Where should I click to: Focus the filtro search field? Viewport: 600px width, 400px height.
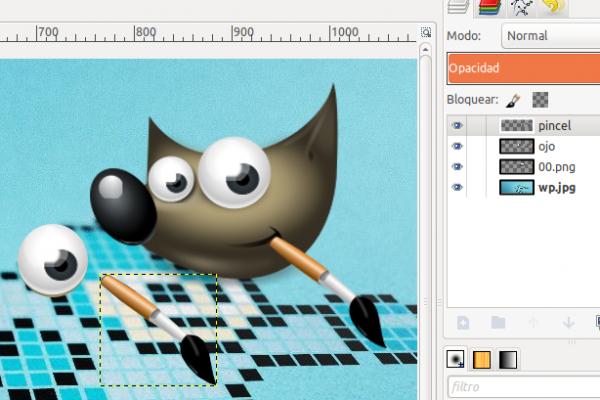[523, 387]
